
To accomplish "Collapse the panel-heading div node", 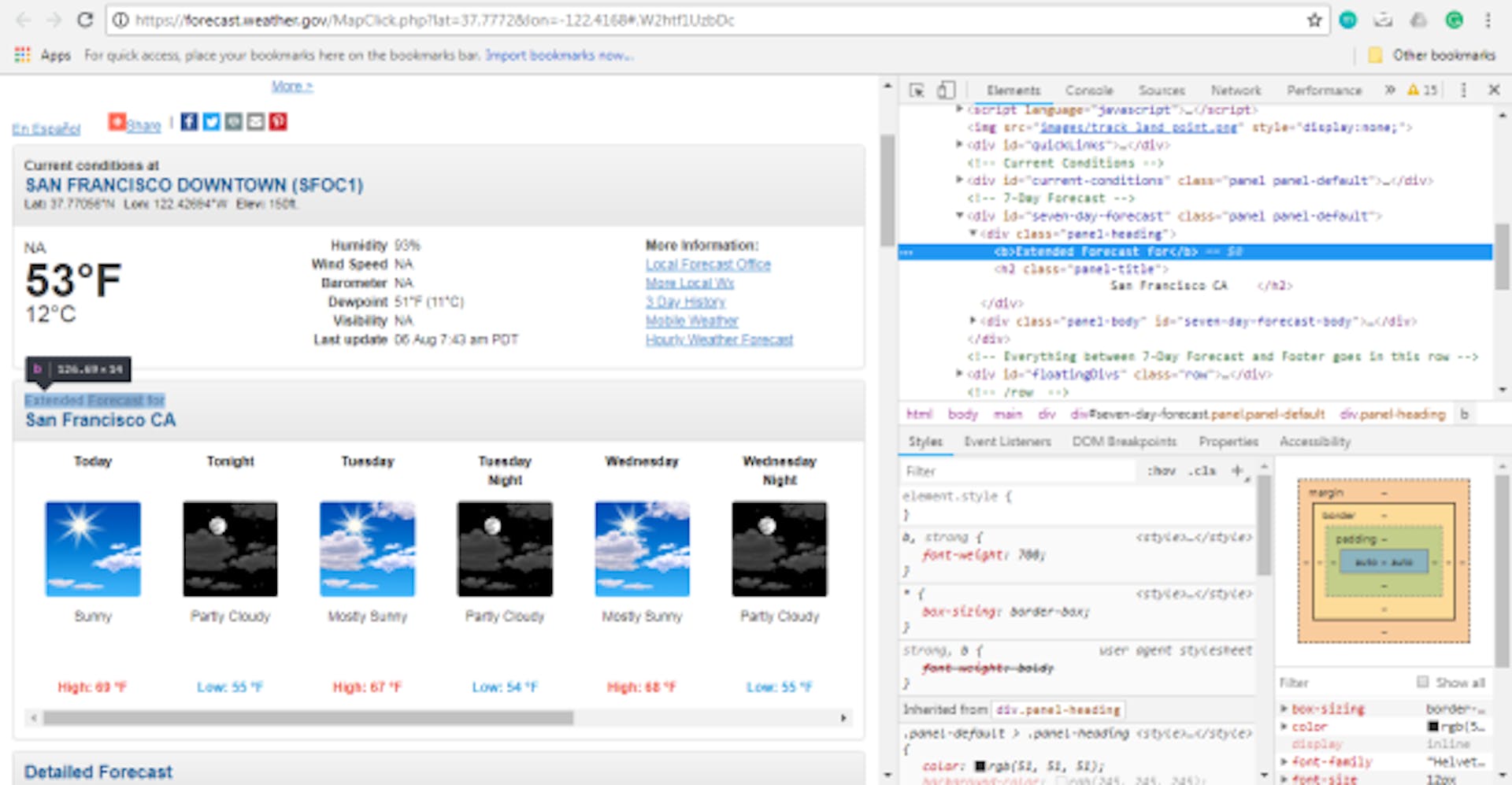I will pos(973,234).
